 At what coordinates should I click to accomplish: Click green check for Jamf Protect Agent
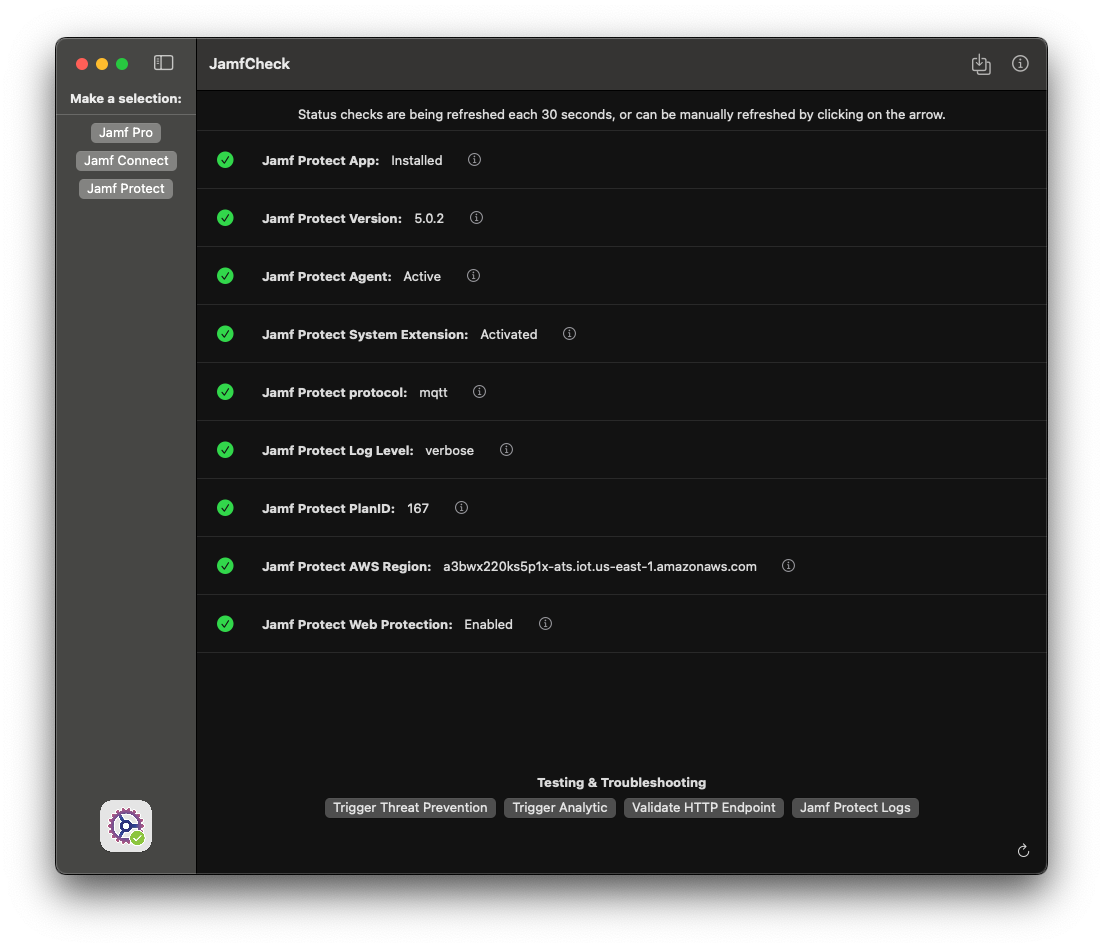[225, 276]
